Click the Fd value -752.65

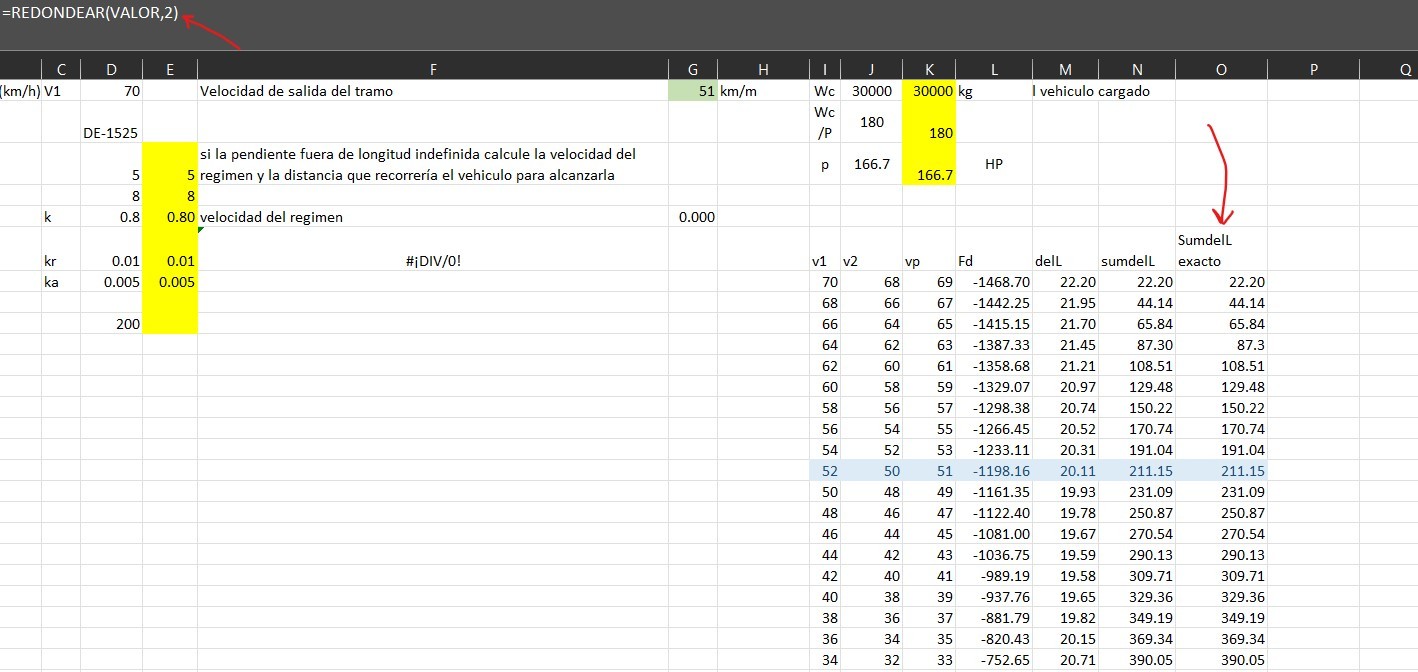[994, 660]
